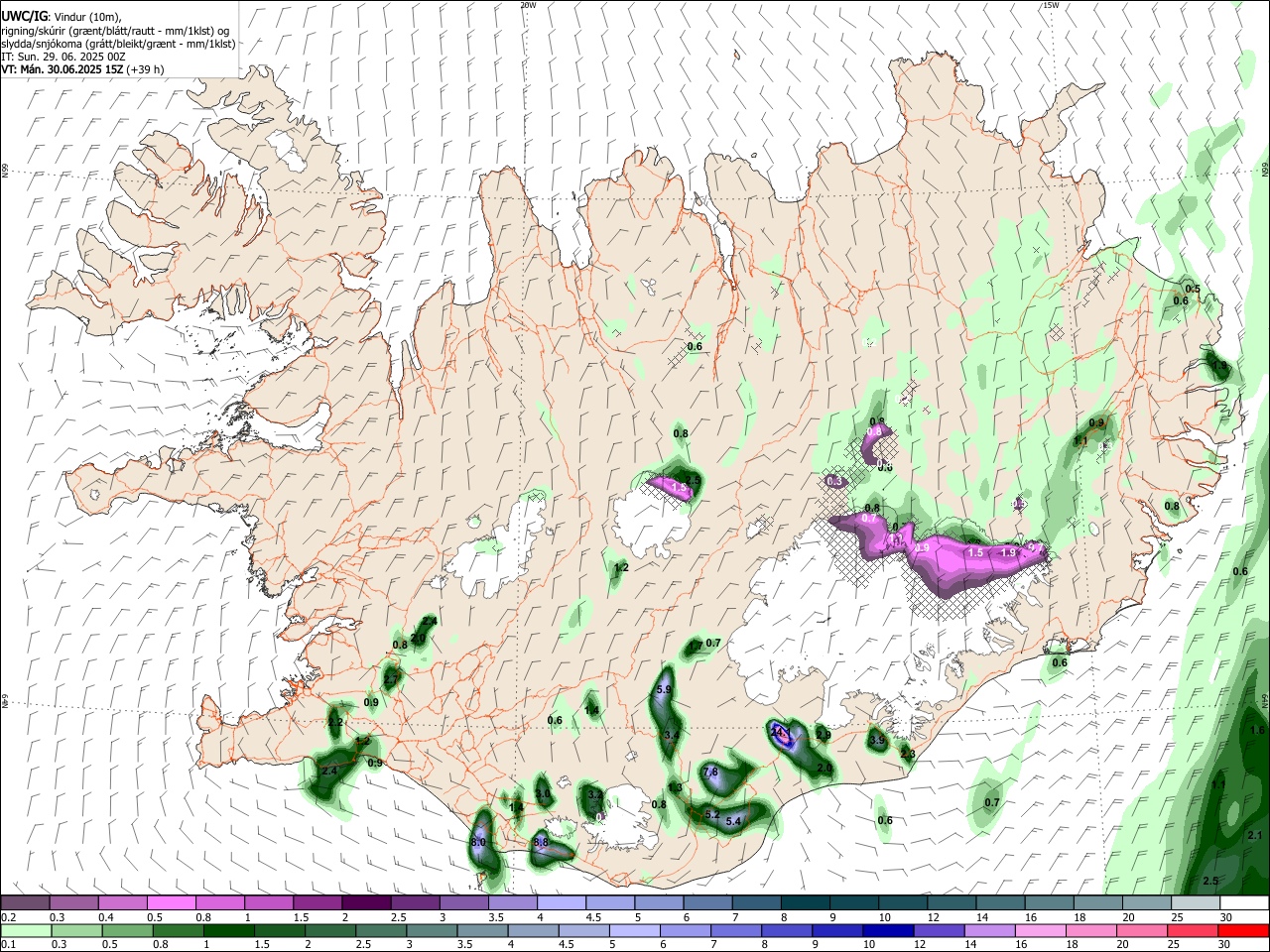The width and height of the screenshot is (1270, 952).
Task: Select the 2.2 value on the map
Action: [335, 722]
